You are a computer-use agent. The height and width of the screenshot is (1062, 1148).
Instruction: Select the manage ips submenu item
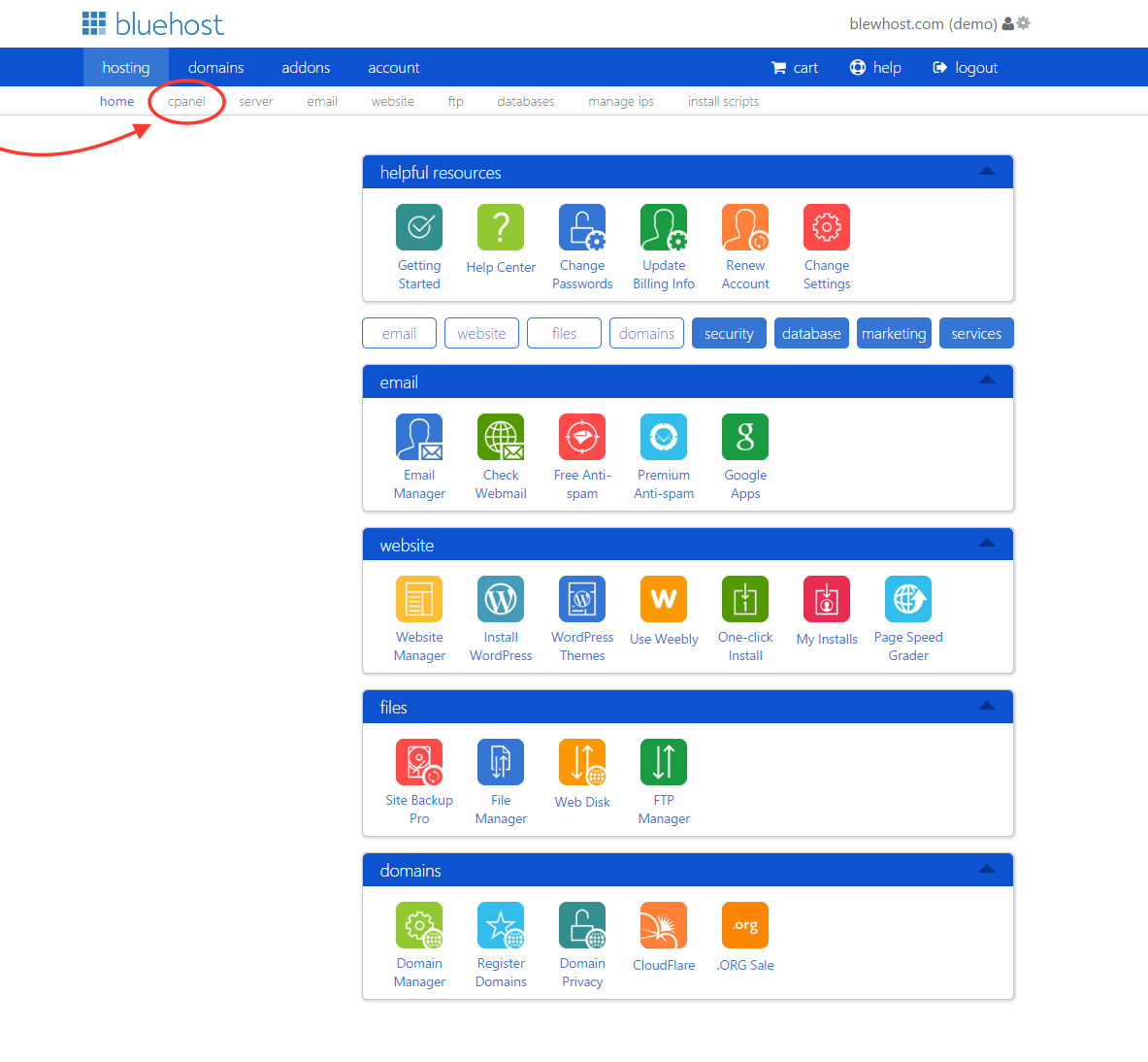click(621, 101)
